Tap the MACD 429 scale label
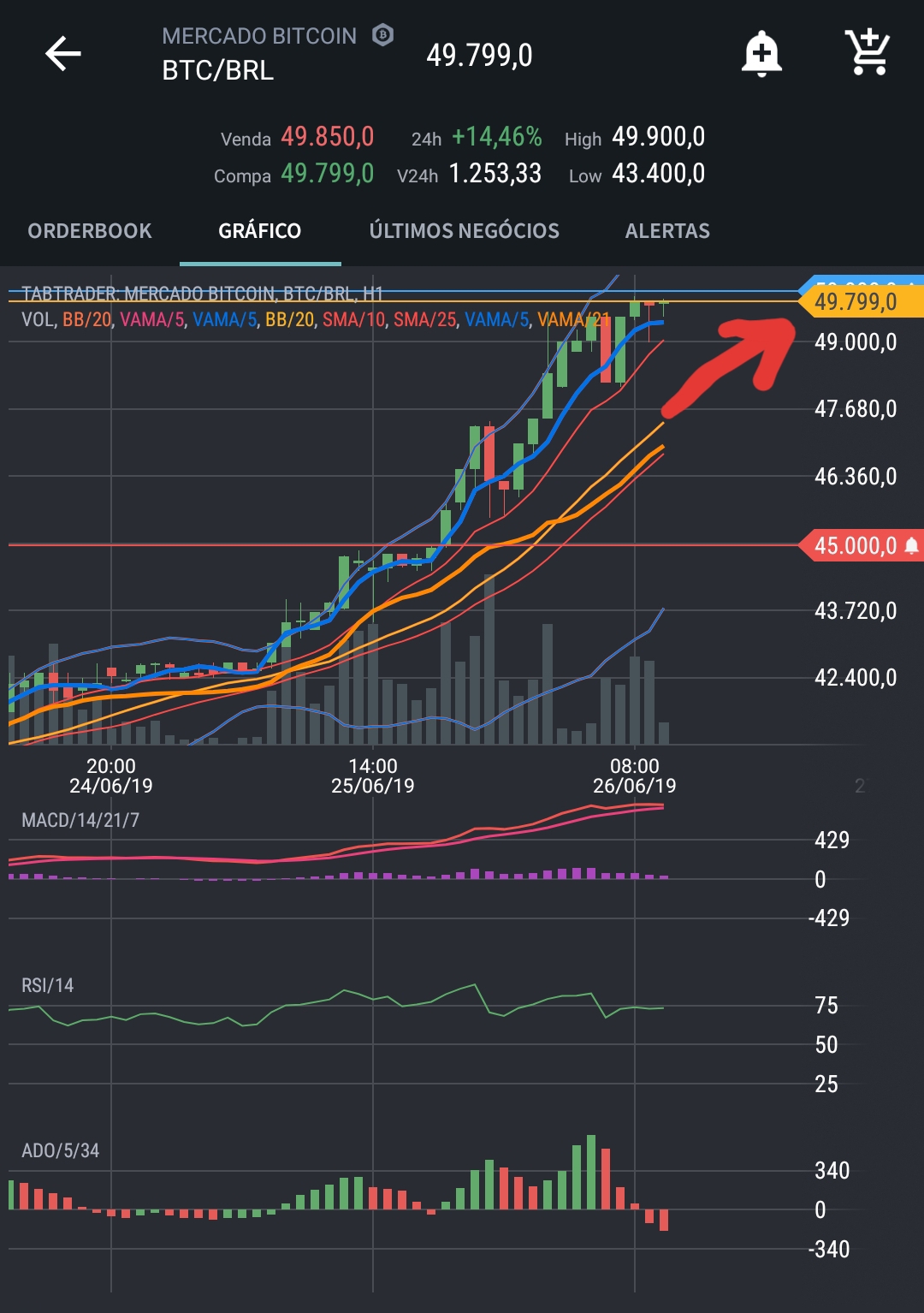 click(x=832, y=840)
